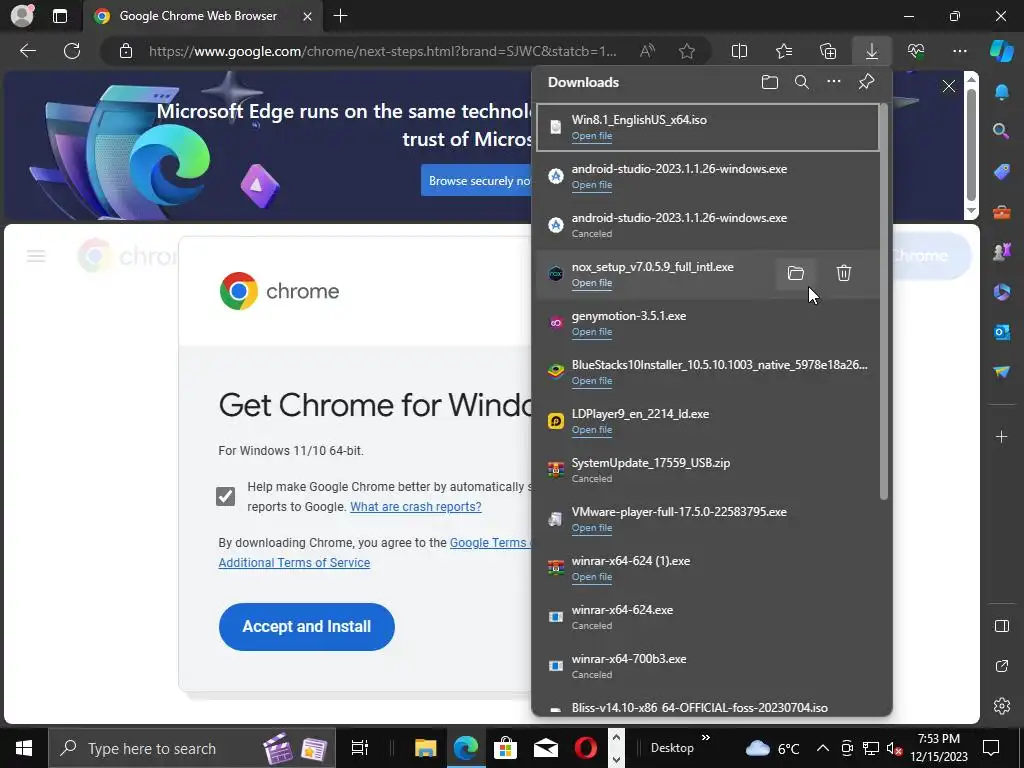This screenshot has width=1024, height=768.
Task: Open file for BlueStacks10Installer download
Action: coord(592,381)
